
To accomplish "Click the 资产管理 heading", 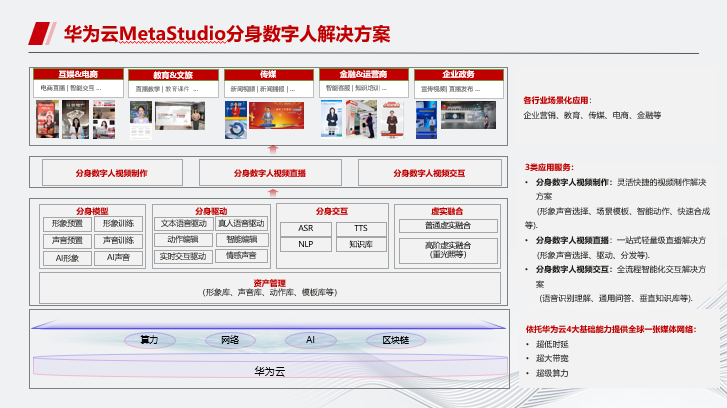I will tap(270, 283).
